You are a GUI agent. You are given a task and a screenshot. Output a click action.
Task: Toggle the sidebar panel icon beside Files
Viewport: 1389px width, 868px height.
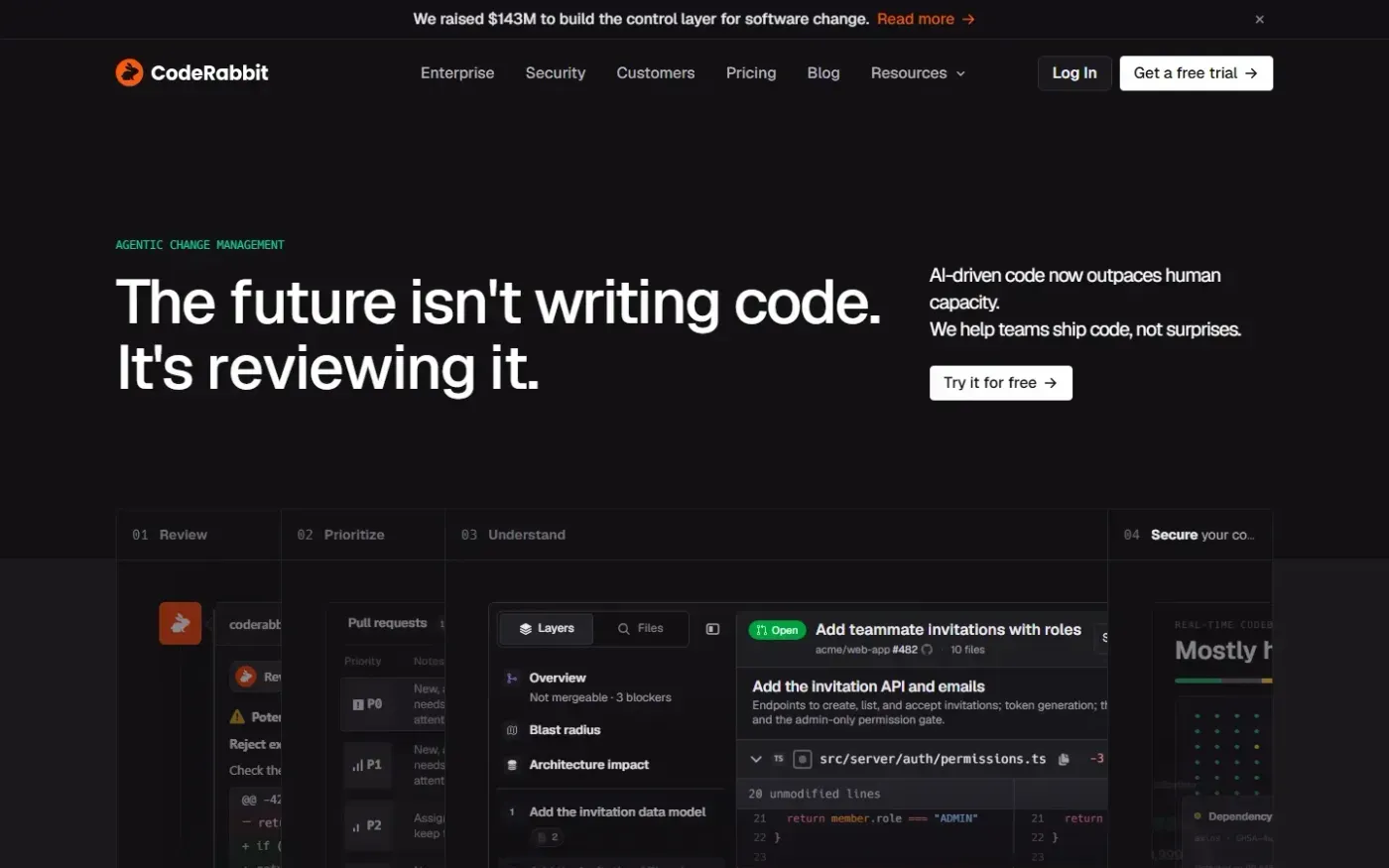pos(712,629)
